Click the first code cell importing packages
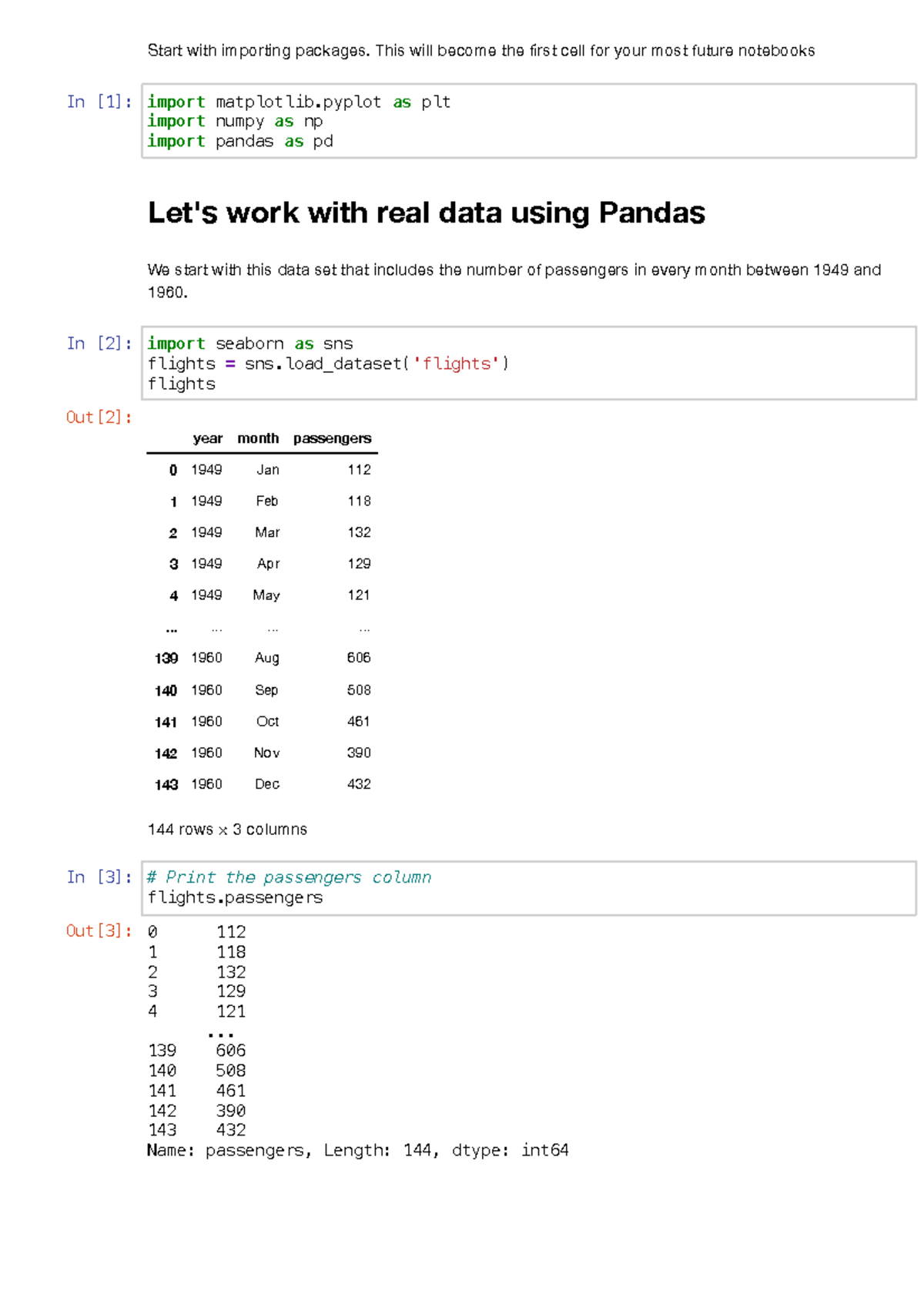The height and width of the screenshot is (1308, 924). [x=528, y=121]
